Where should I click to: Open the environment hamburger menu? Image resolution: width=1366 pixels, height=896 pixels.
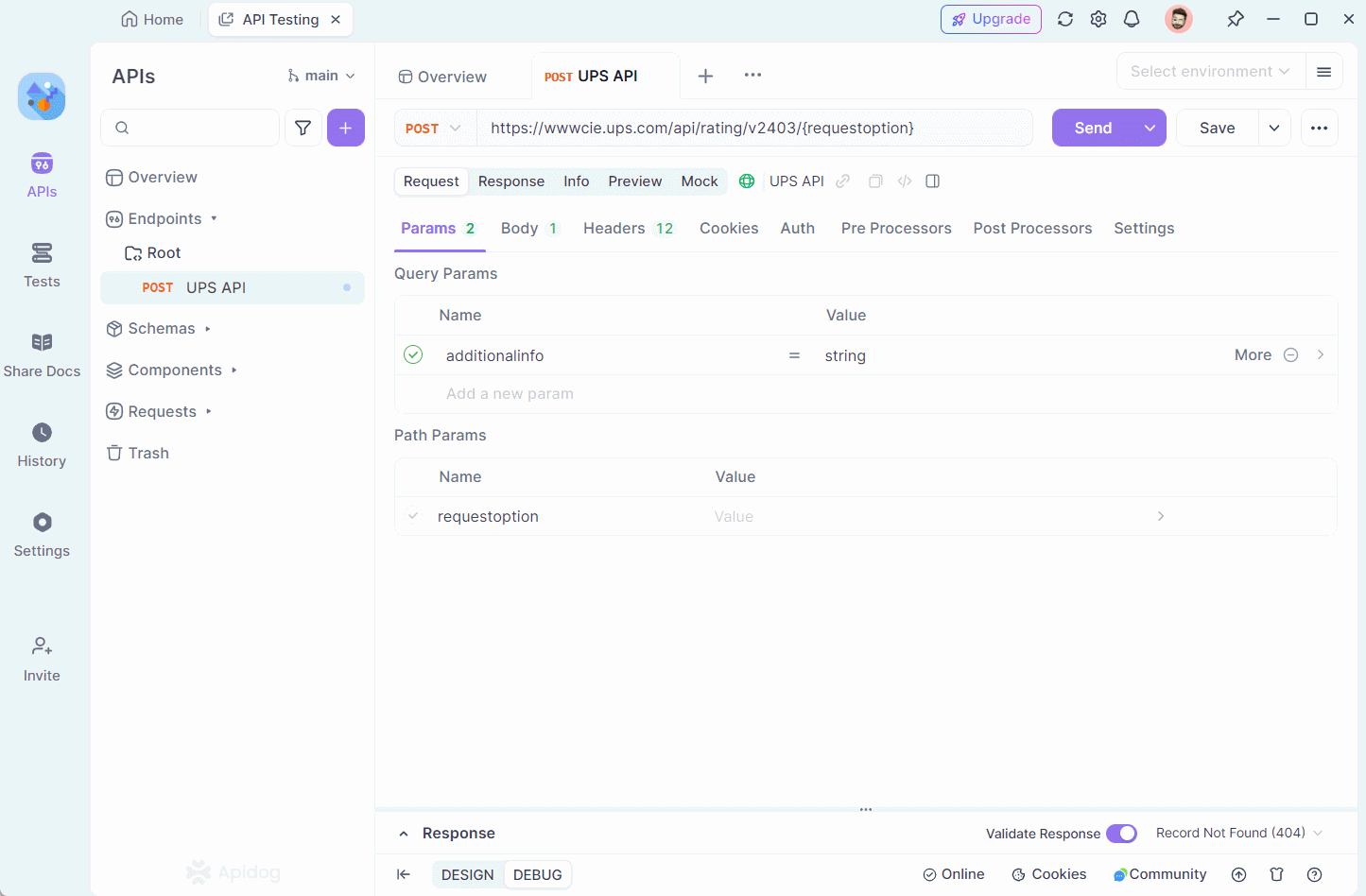pyautogui.click(x=1324, y=72)
